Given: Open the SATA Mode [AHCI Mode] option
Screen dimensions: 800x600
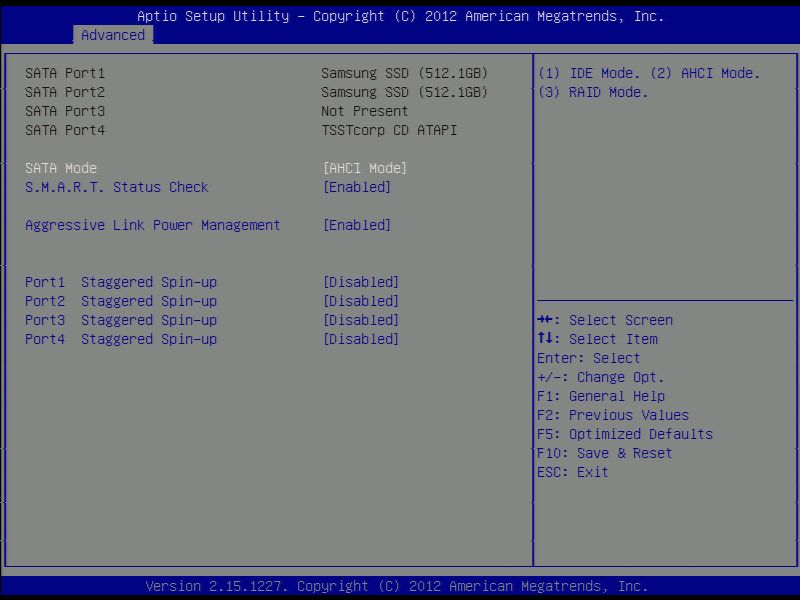Looking at the screenshot, I should click(x=365, y=168).
